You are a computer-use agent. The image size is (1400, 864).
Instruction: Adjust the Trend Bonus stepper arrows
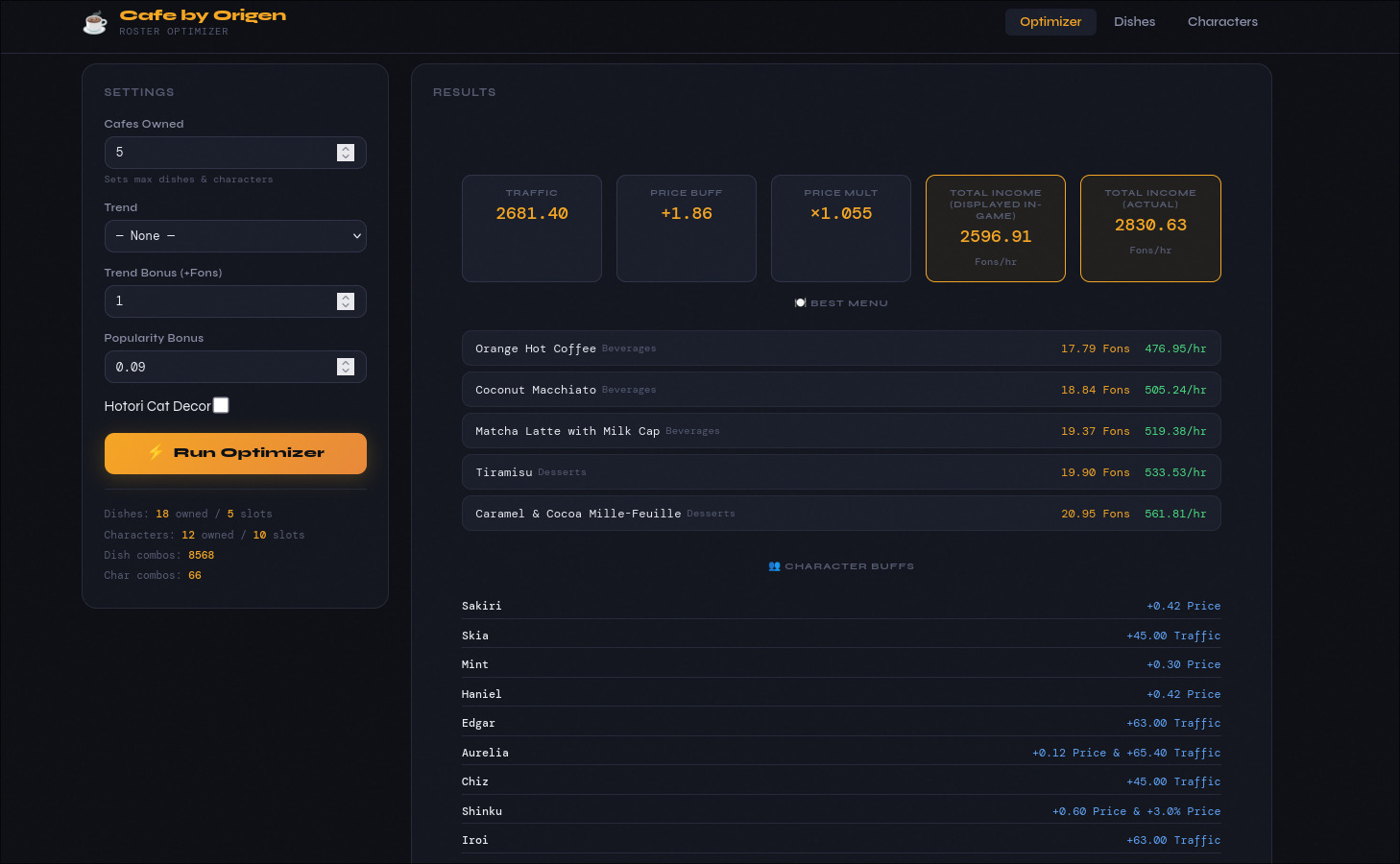[x=346, y=301]
